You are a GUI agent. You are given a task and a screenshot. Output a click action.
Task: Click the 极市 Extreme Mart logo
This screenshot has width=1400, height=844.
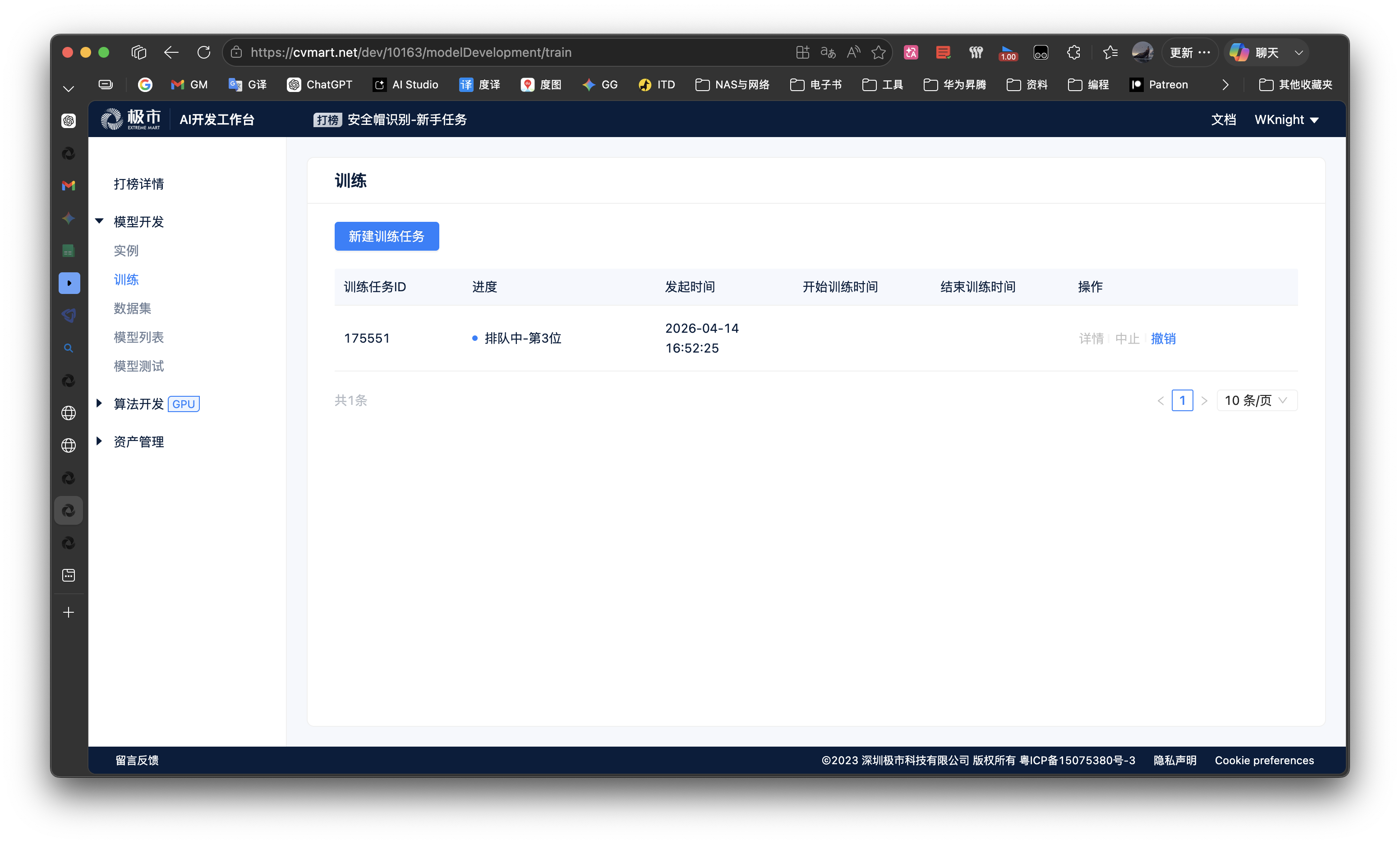pyautogui.click(x=131, y=119)
